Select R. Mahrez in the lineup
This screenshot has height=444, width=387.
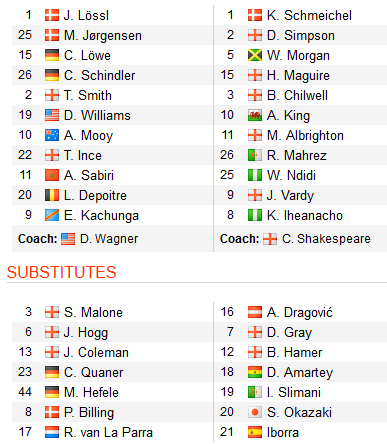(296, 155)
